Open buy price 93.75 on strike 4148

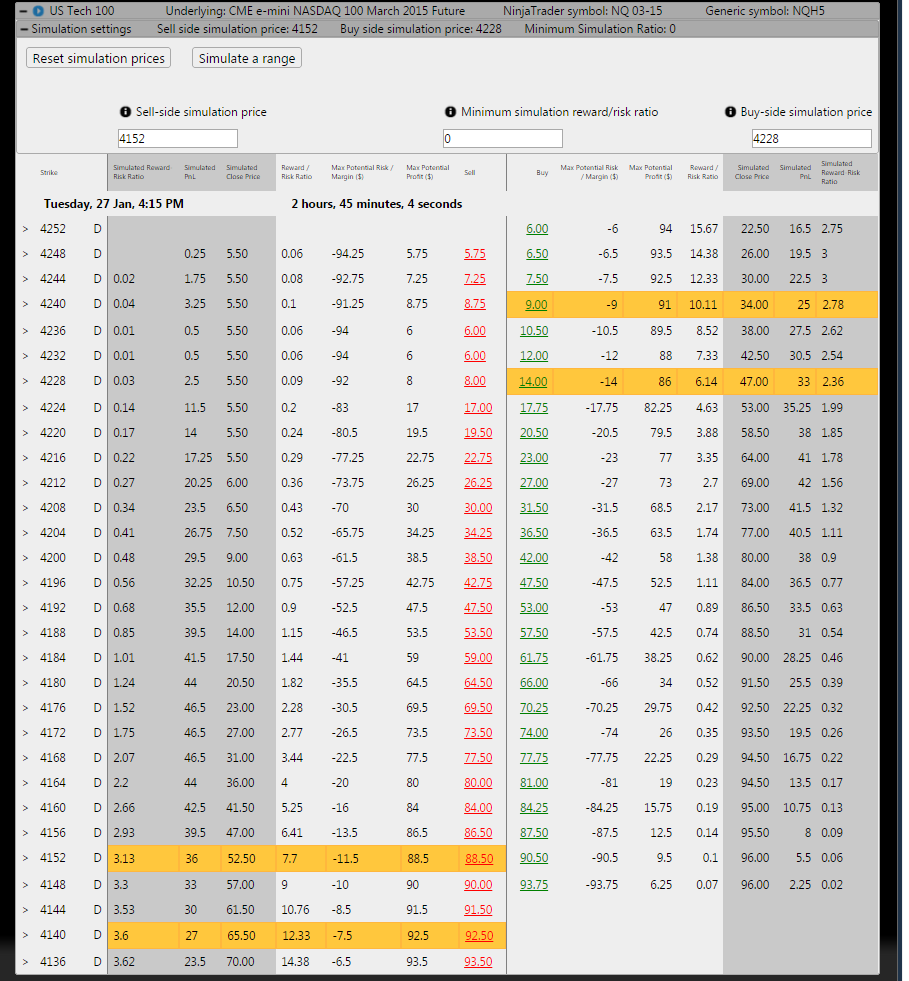pyautogui.click(x=534, y=885)
